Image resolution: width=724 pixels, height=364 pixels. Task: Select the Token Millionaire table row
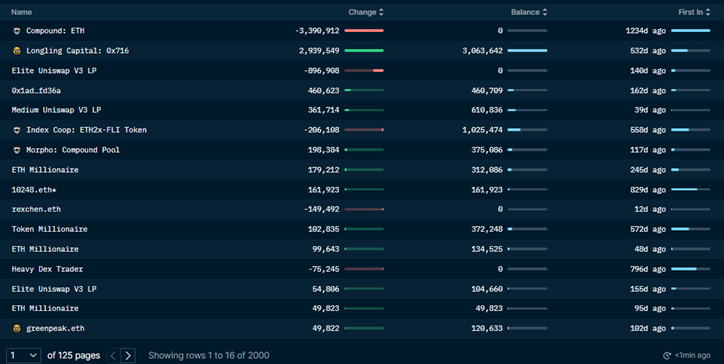(x=362, y=229)
